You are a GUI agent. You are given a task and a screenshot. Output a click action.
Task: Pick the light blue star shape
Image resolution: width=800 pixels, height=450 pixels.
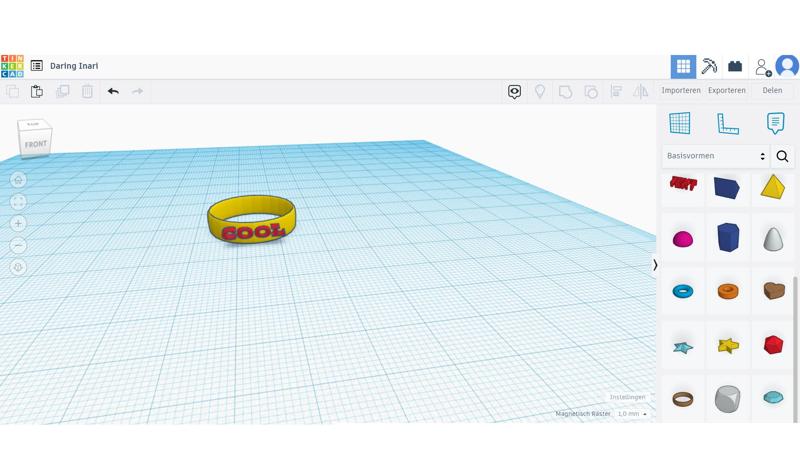click(x=683, y=347)
